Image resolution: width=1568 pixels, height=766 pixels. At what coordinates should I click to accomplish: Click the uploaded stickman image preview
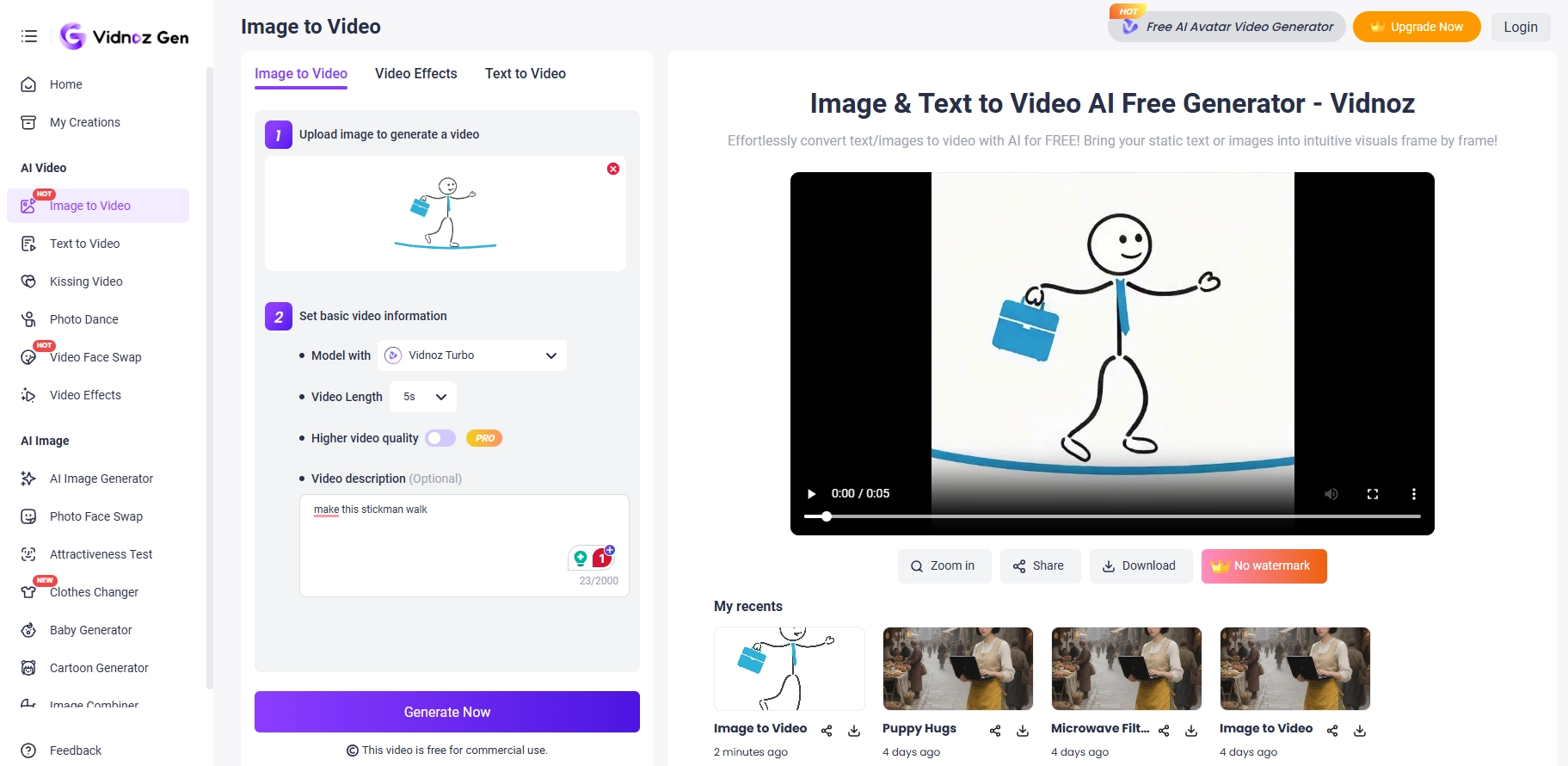point(445,213)
